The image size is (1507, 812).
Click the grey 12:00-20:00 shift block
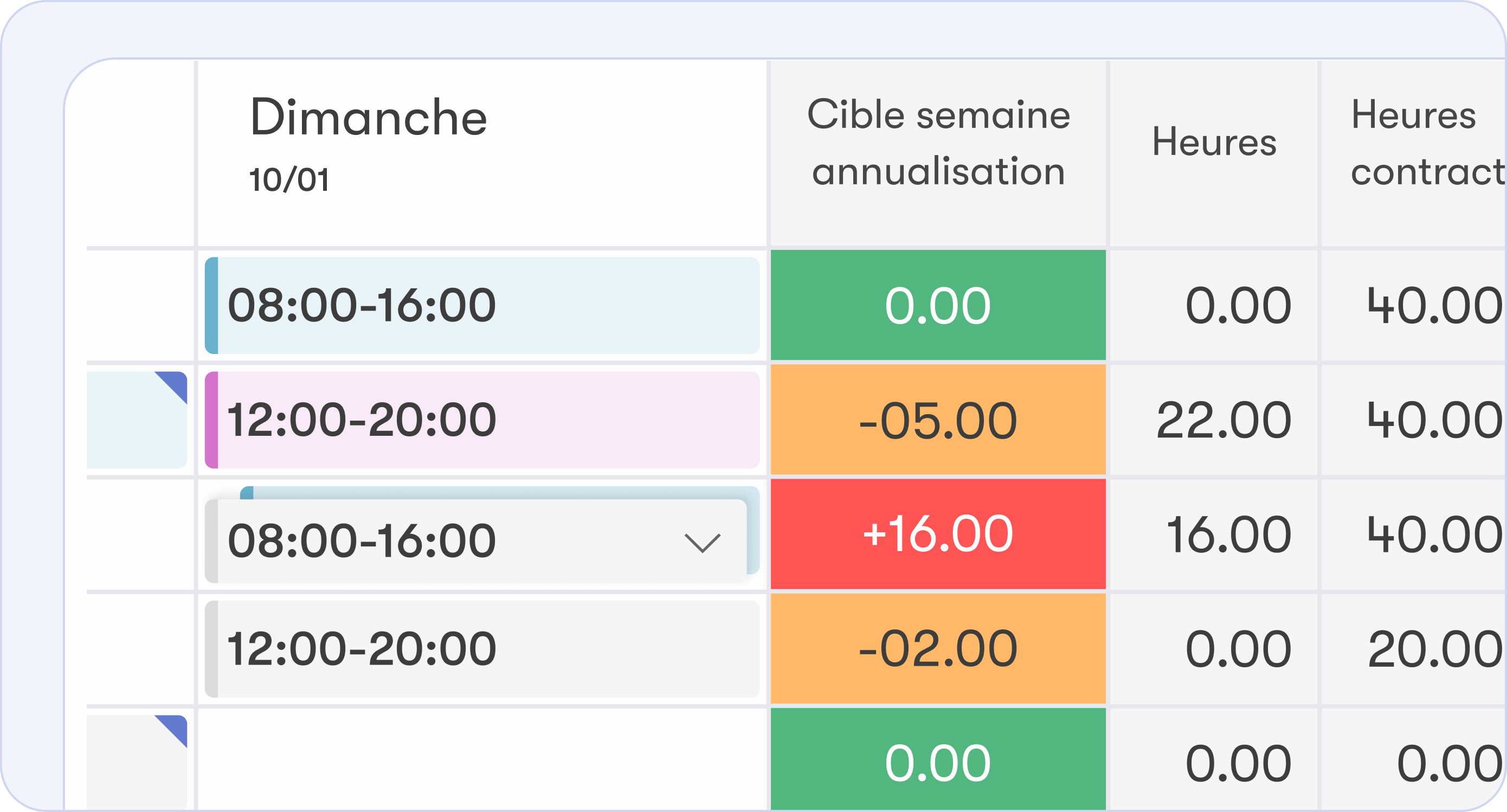[482, 649]
